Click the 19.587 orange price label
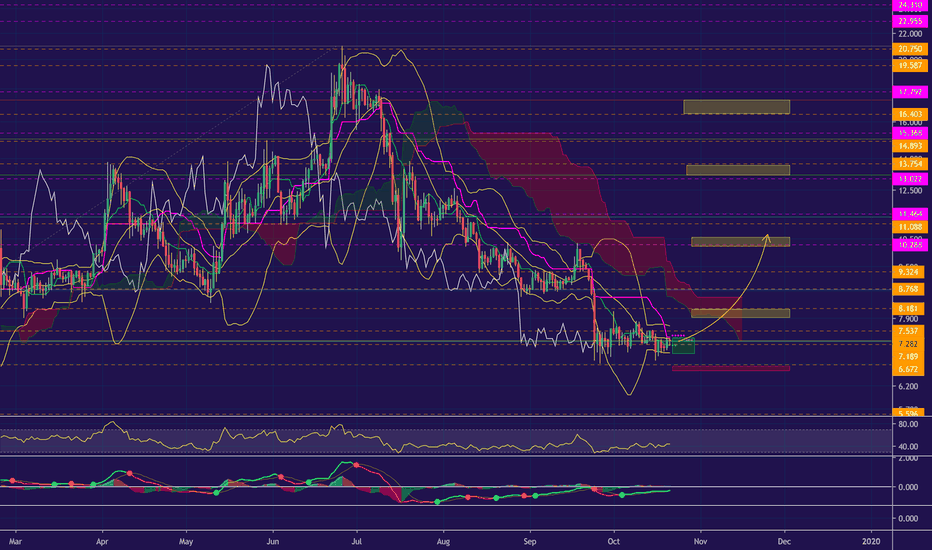 pos(910,65)
